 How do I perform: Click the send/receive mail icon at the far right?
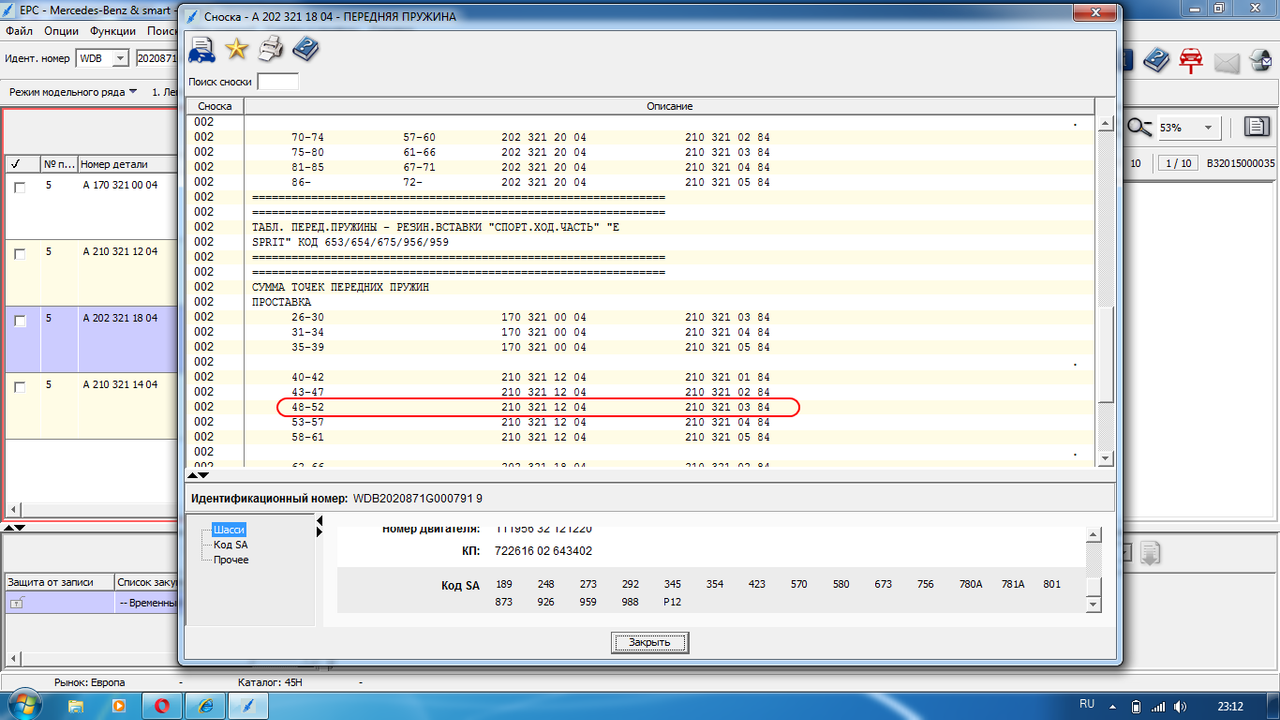coord(1261,61)
